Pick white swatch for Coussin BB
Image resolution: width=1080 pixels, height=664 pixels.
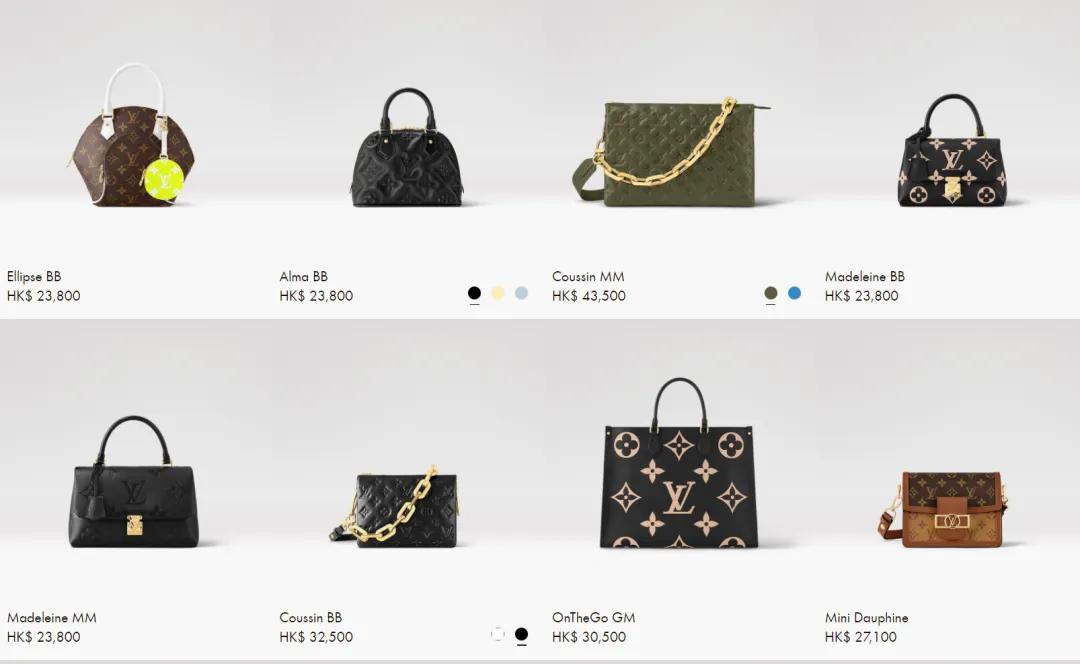498,634
